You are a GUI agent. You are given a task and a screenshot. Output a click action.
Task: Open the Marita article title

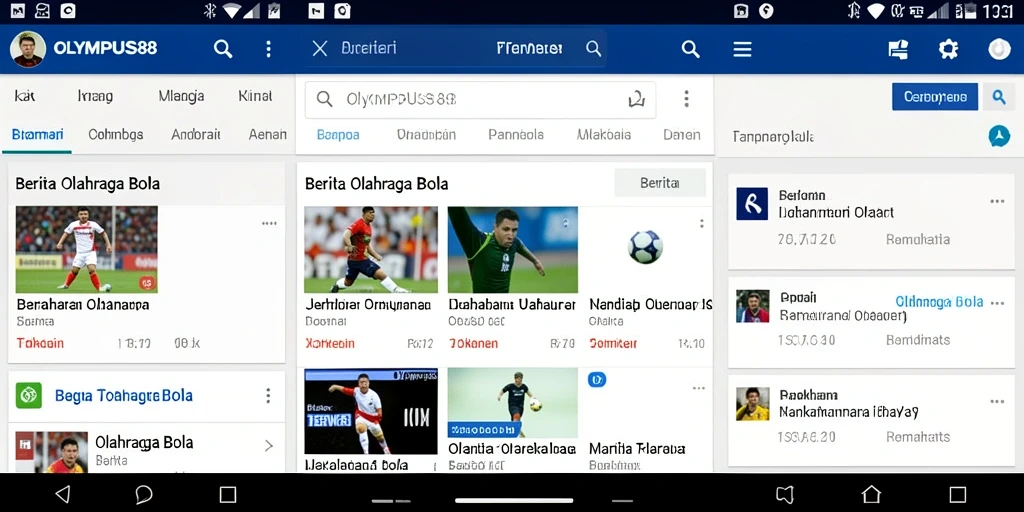point(637,449)
